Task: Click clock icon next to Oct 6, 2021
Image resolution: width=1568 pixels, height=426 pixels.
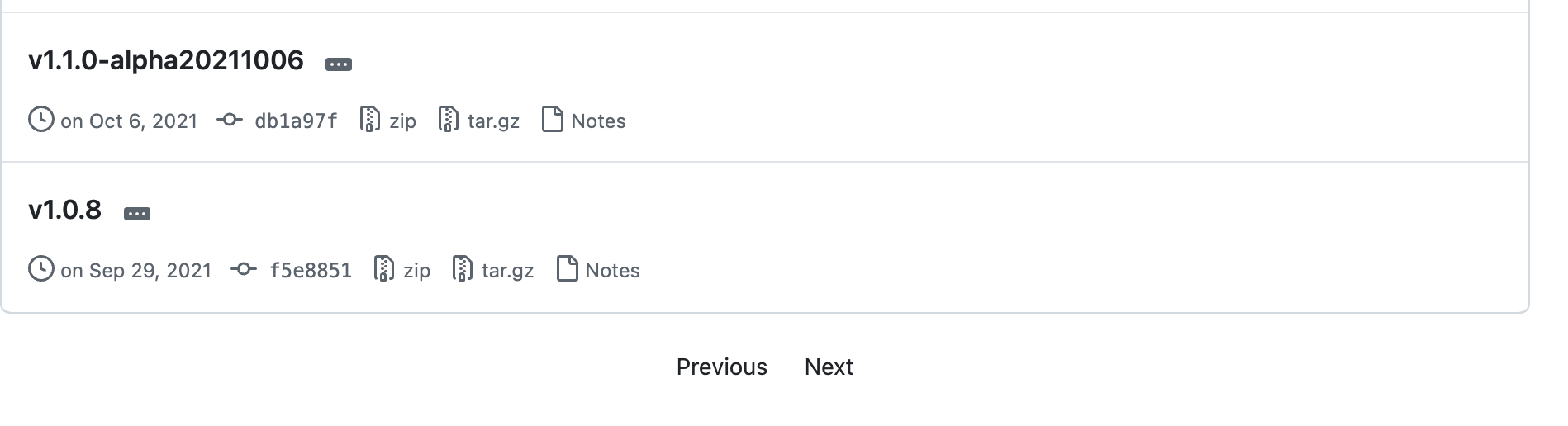Action: [x=41, y=120]
